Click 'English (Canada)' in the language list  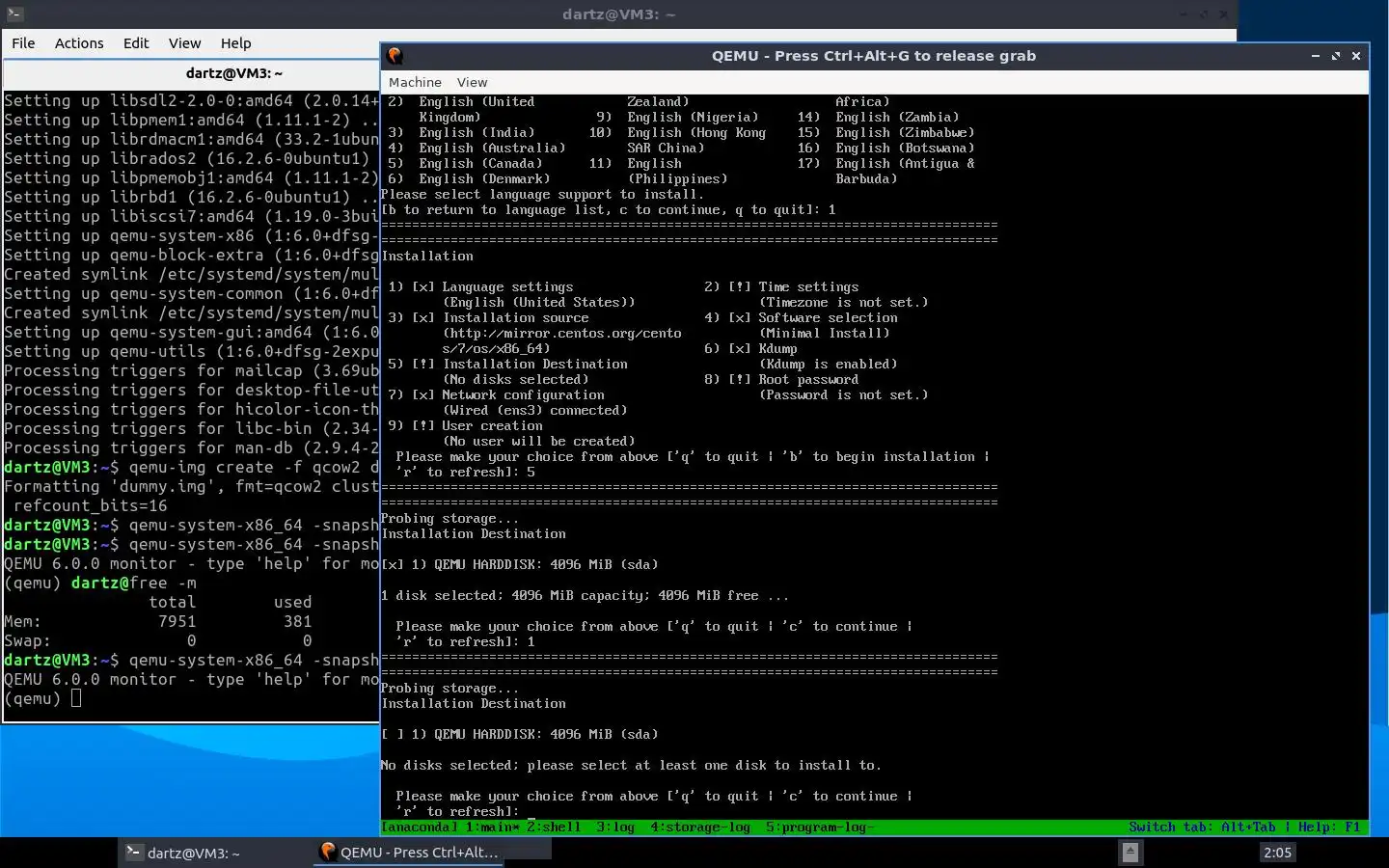tap(480, 163)
